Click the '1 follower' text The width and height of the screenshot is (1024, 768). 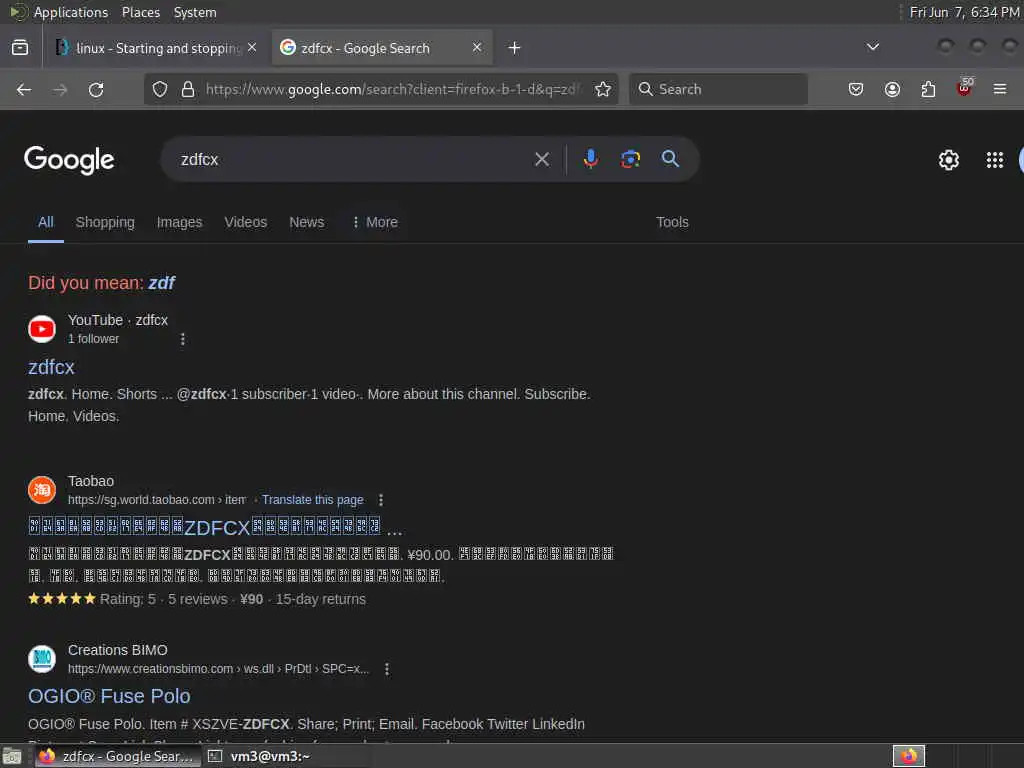click(x=94, y=339)
